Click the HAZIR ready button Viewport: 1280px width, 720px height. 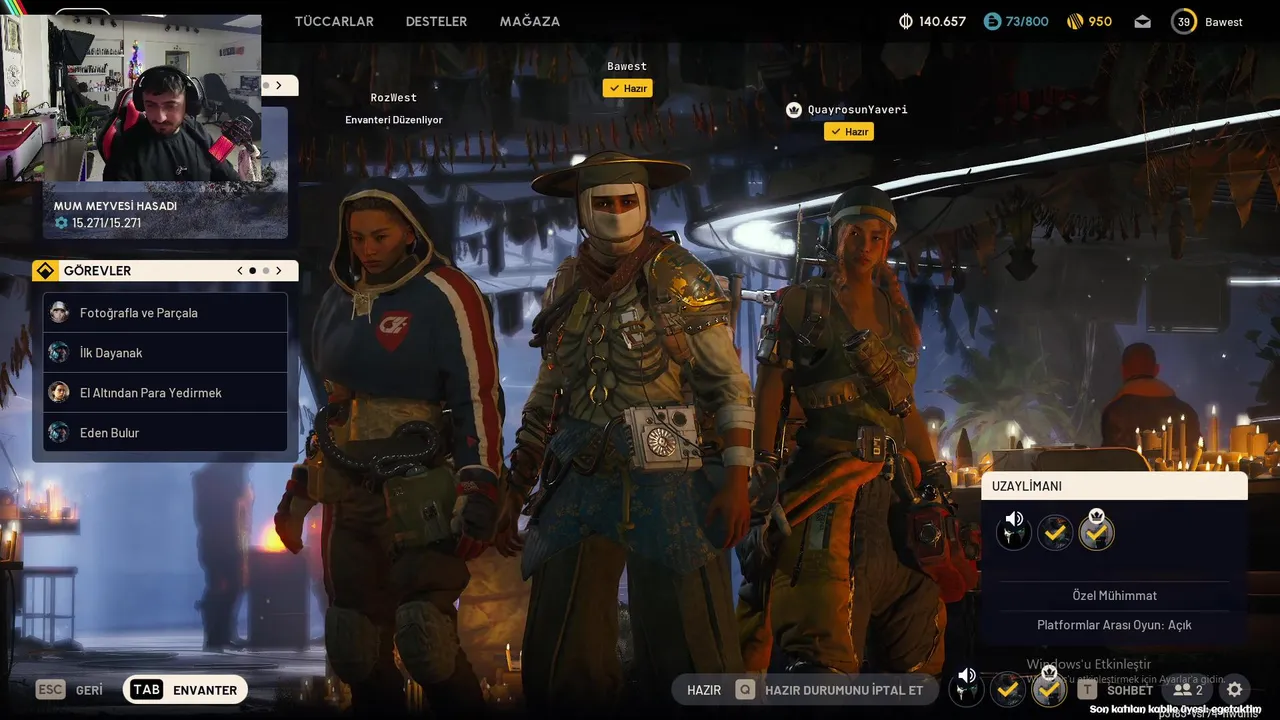pyautogui.click(x=704, y=690)
